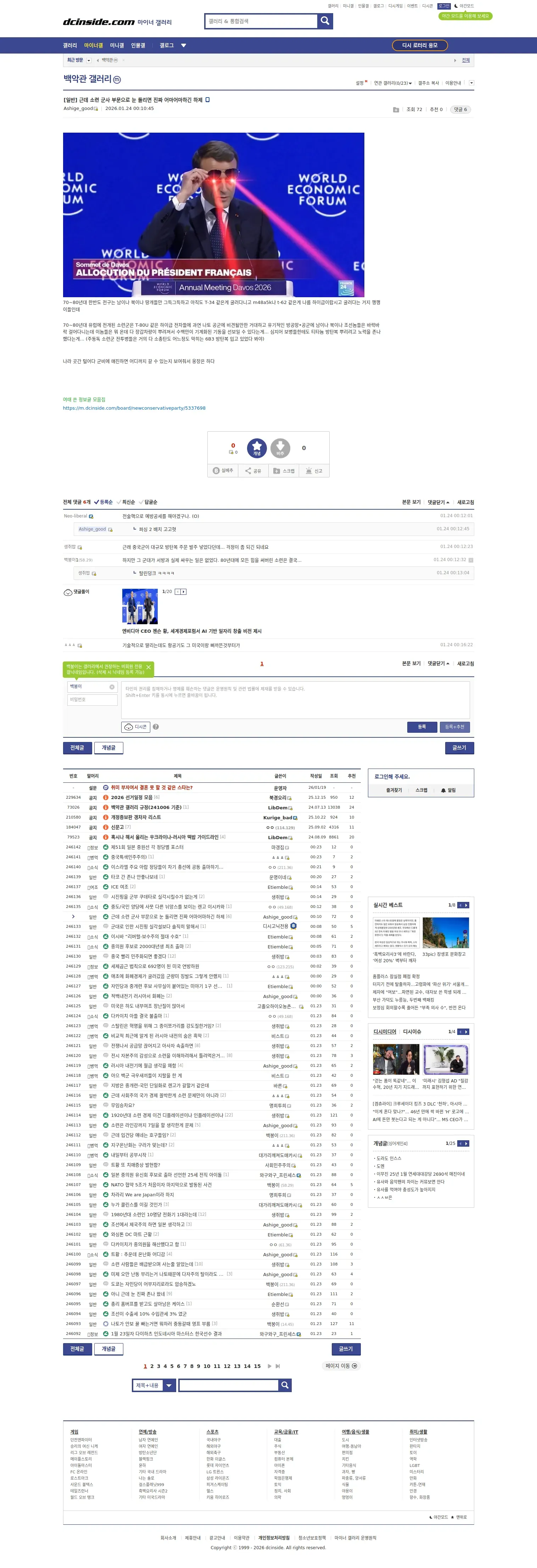Image resolution: width=537 pixels, height=1568 pixels.
Task: Switch to the upper 개념글 list tab
Action: click(x=108, y=748)
